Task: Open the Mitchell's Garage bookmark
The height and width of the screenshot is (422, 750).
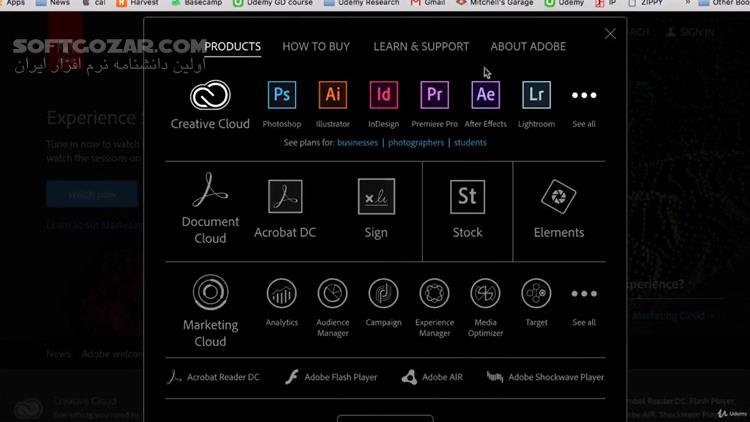Action: (x=495, y=3)
